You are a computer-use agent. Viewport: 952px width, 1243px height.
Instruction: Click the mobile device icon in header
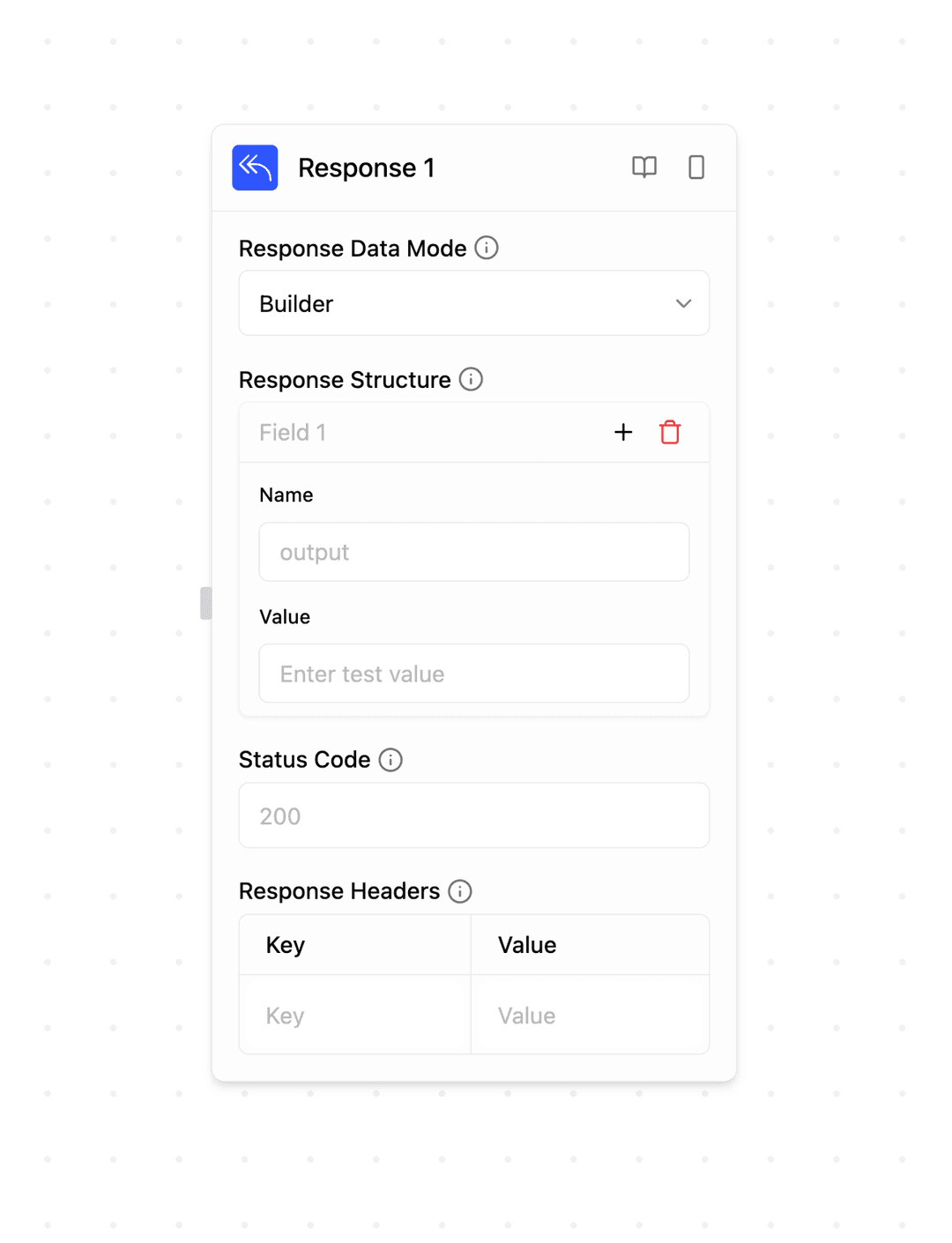tap(695, 167)
